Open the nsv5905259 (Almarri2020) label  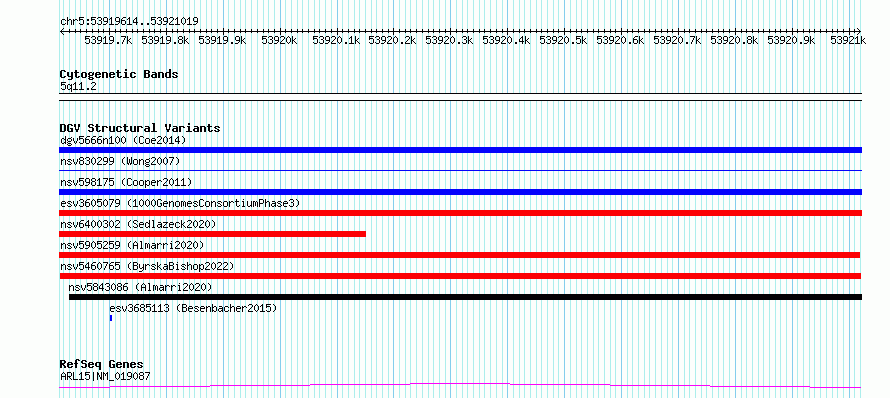click(x=132, y=245)
